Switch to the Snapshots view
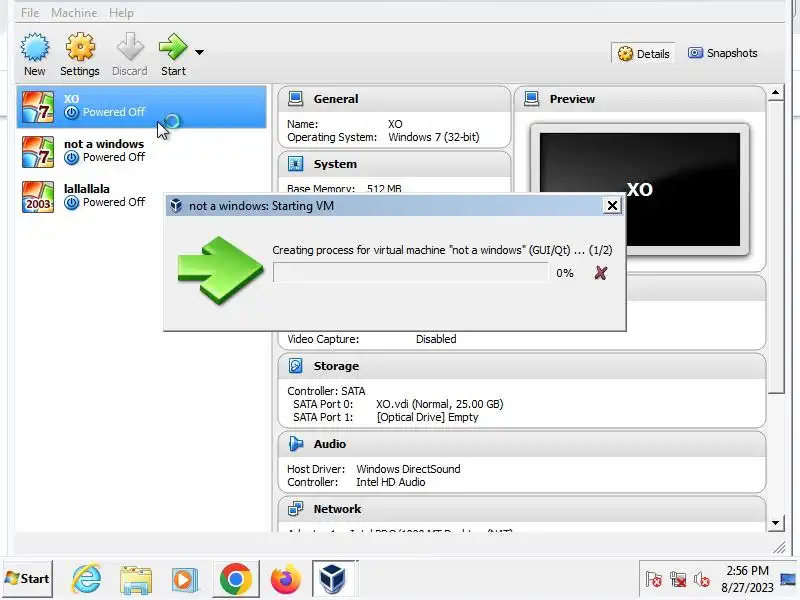Screen dimensions: 800x600 tap(722, 53)
